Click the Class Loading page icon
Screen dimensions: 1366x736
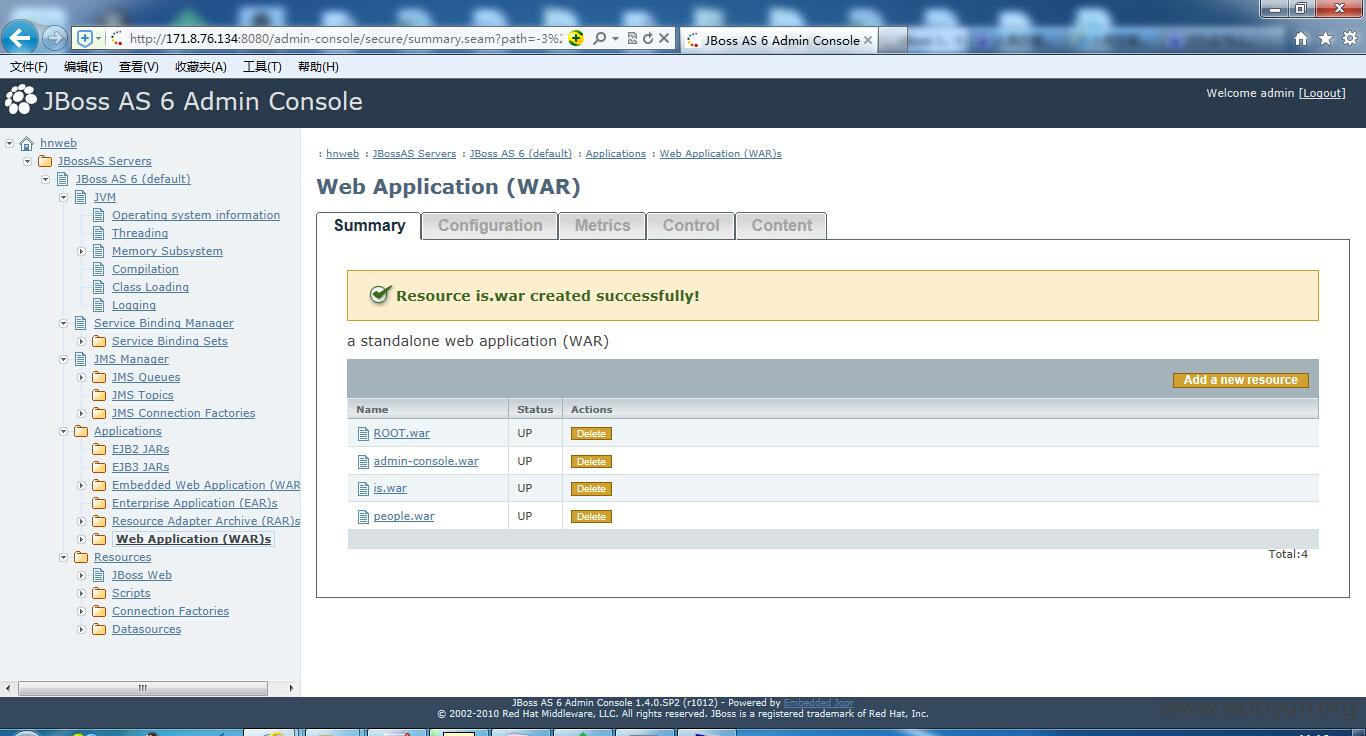pos(99,287)
